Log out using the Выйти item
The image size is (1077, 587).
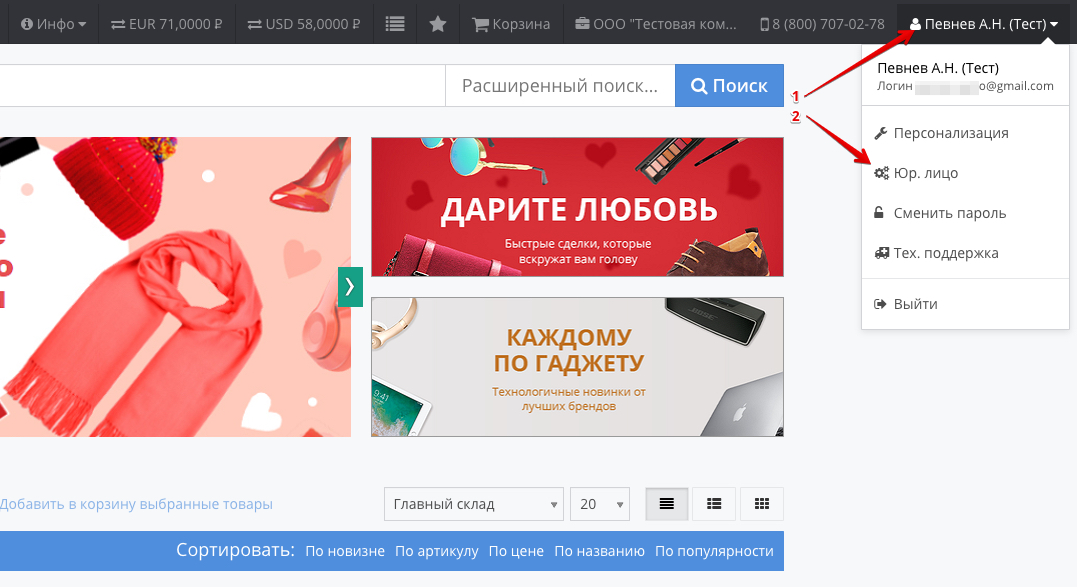click(915, 304)
